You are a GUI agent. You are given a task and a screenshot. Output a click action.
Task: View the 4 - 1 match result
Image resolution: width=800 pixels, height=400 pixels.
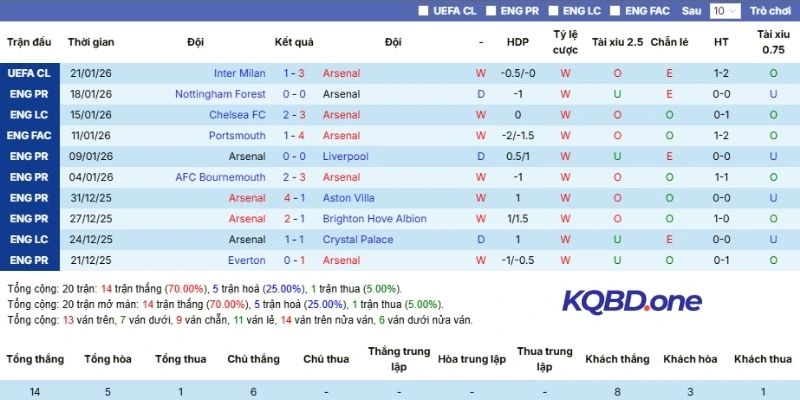[x=294, y=198]
